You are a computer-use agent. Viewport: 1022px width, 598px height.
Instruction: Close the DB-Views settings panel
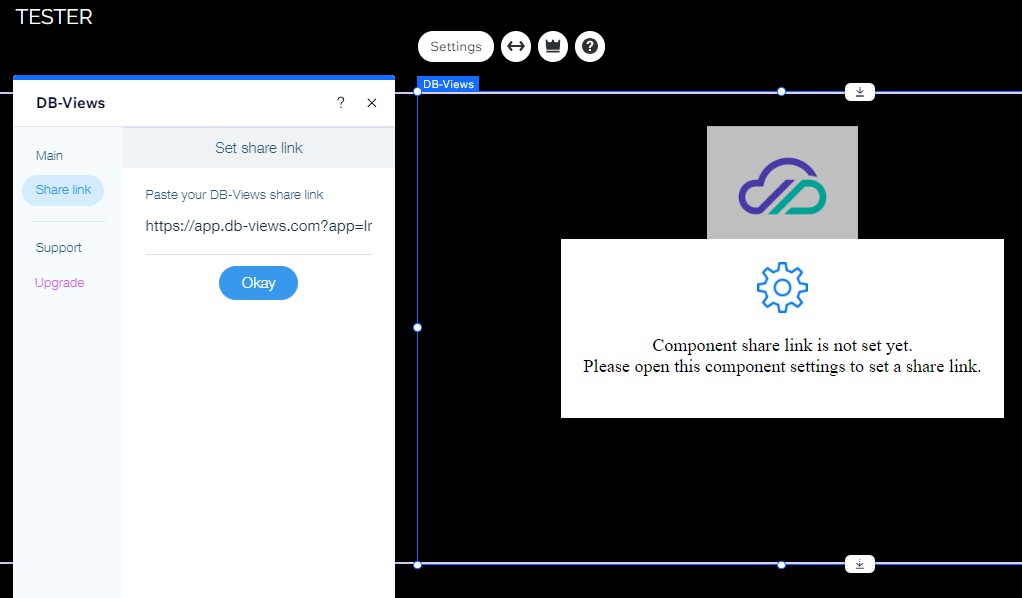372,103
